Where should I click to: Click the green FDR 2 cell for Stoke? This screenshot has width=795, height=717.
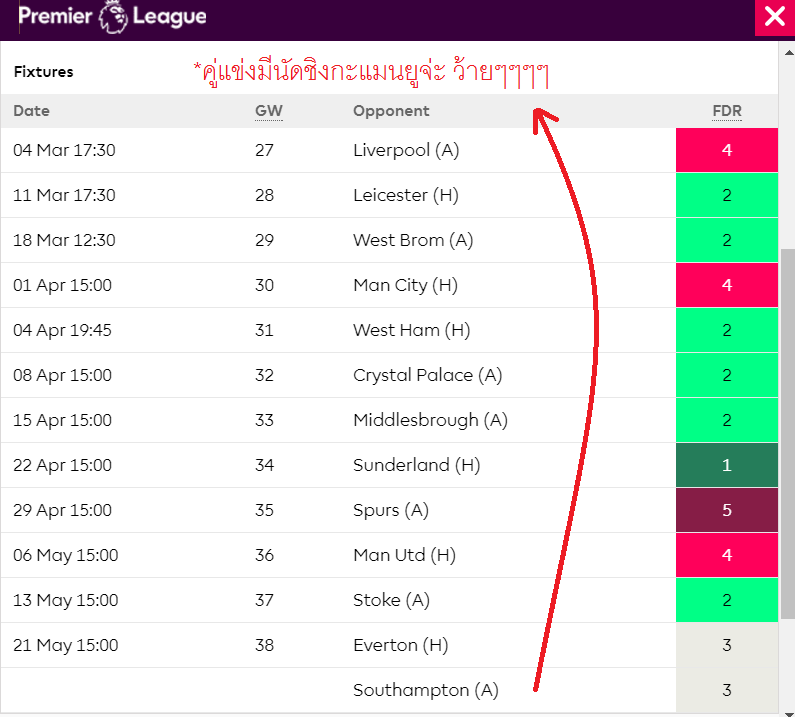point(726,600)
